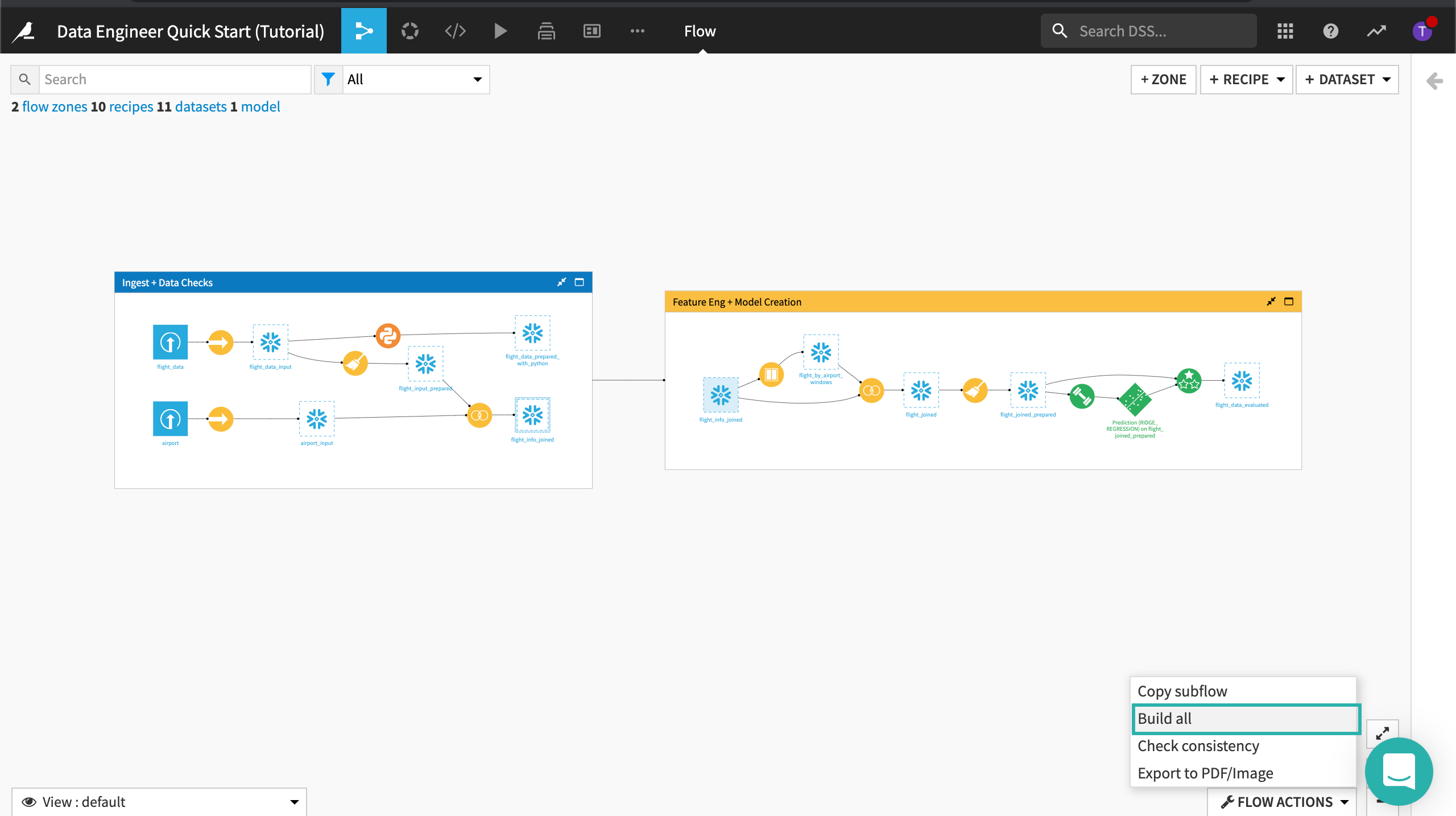
Task: Select the flight_data_evaluated dataset
Action: click(1242, 381)
